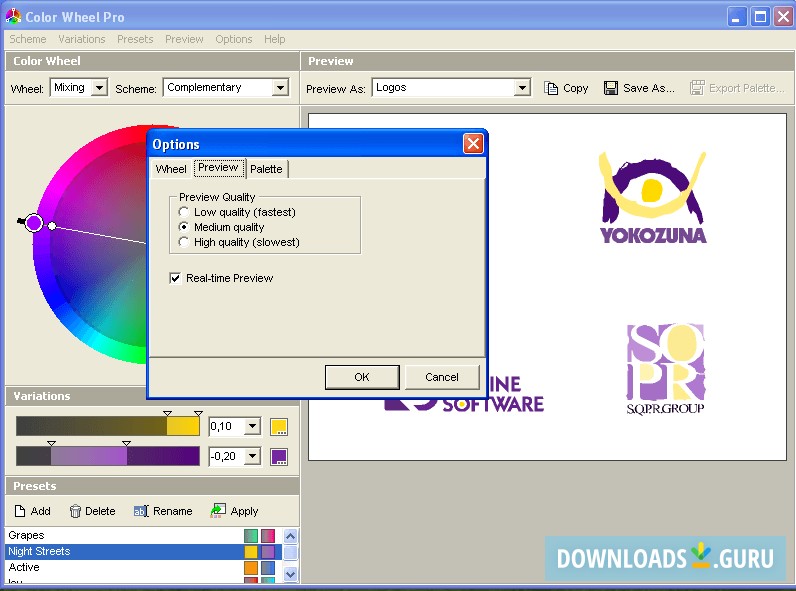Select the Night Streets preset
This screenshot has height=591, width=796.
[x=143, y=551]
